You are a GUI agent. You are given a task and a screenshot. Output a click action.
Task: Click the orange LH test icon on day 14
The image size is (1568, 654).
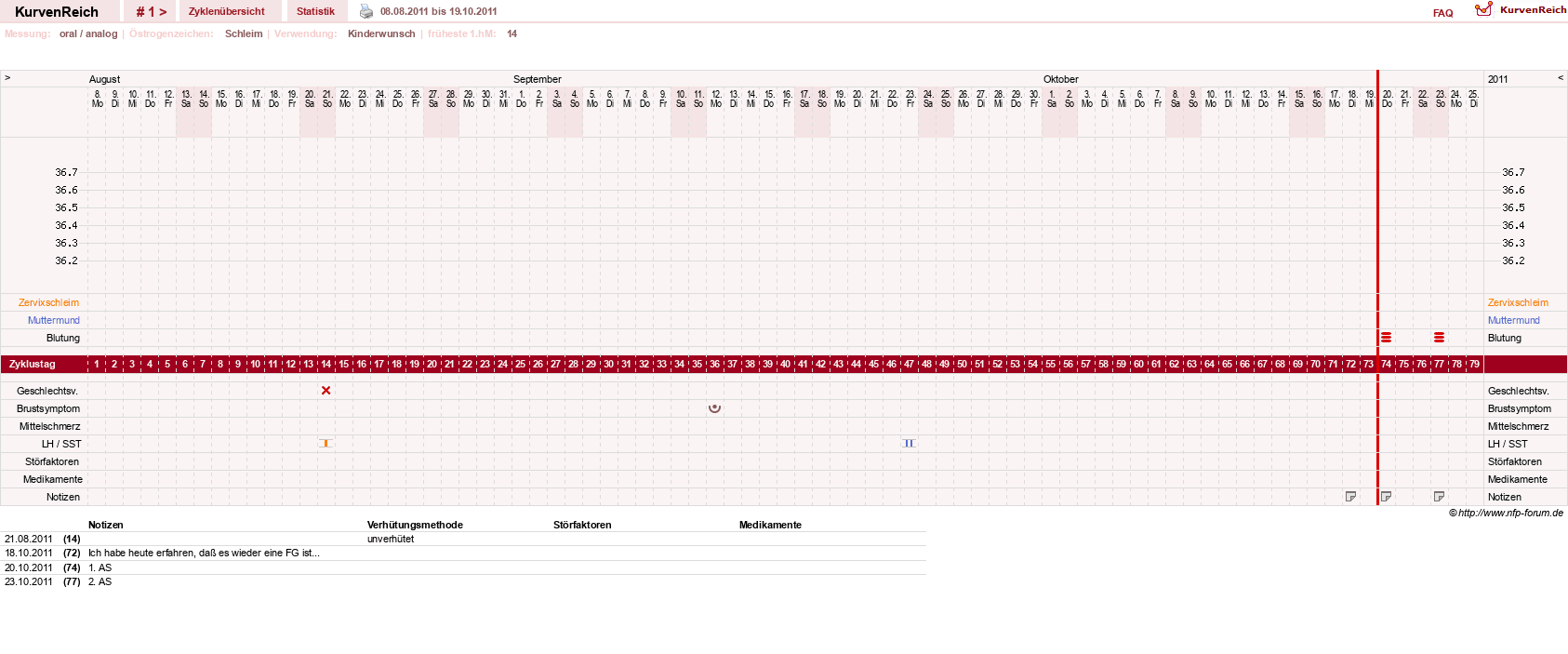coord(326,444)
